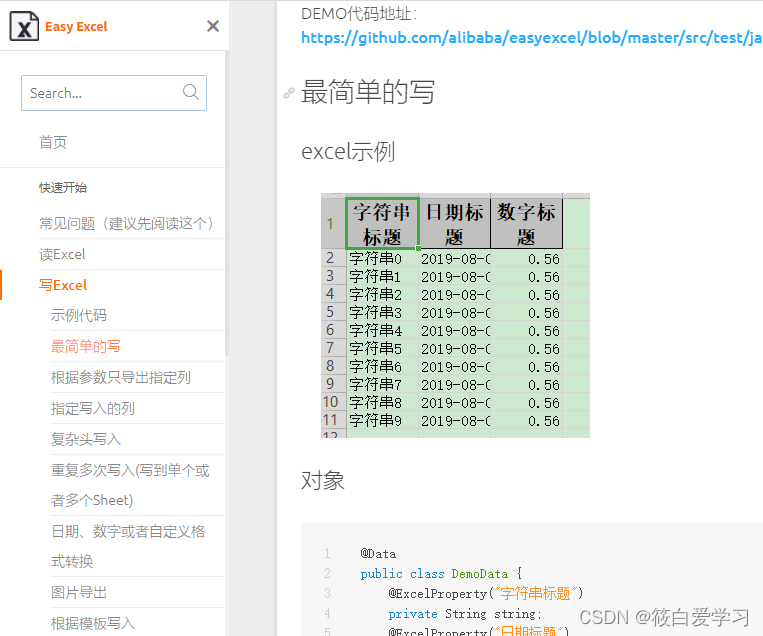Click the 最简单的写 heading

coord(368,92)
